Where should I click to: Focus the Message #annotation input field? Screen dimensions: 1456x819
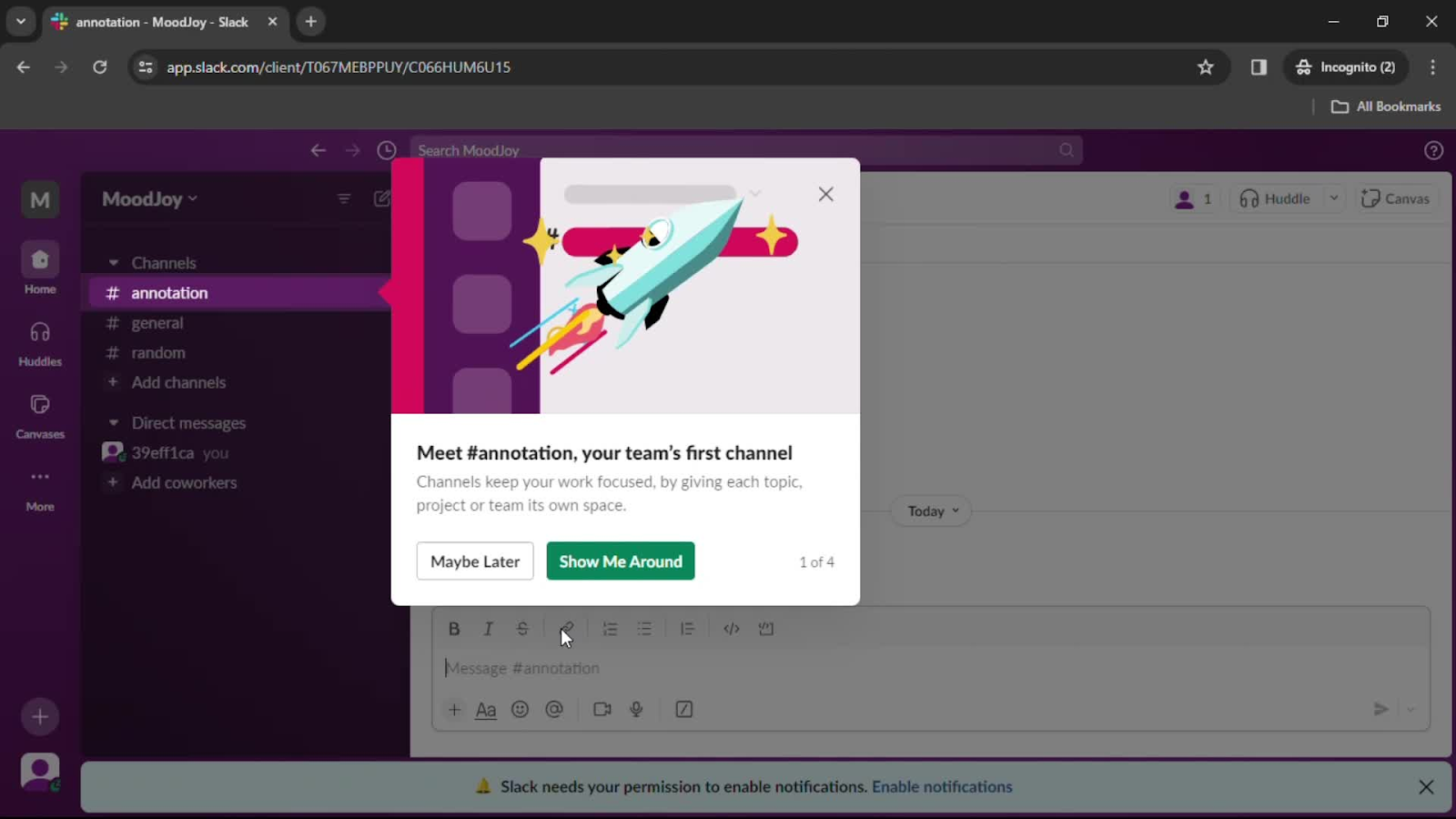click(930, 668)
